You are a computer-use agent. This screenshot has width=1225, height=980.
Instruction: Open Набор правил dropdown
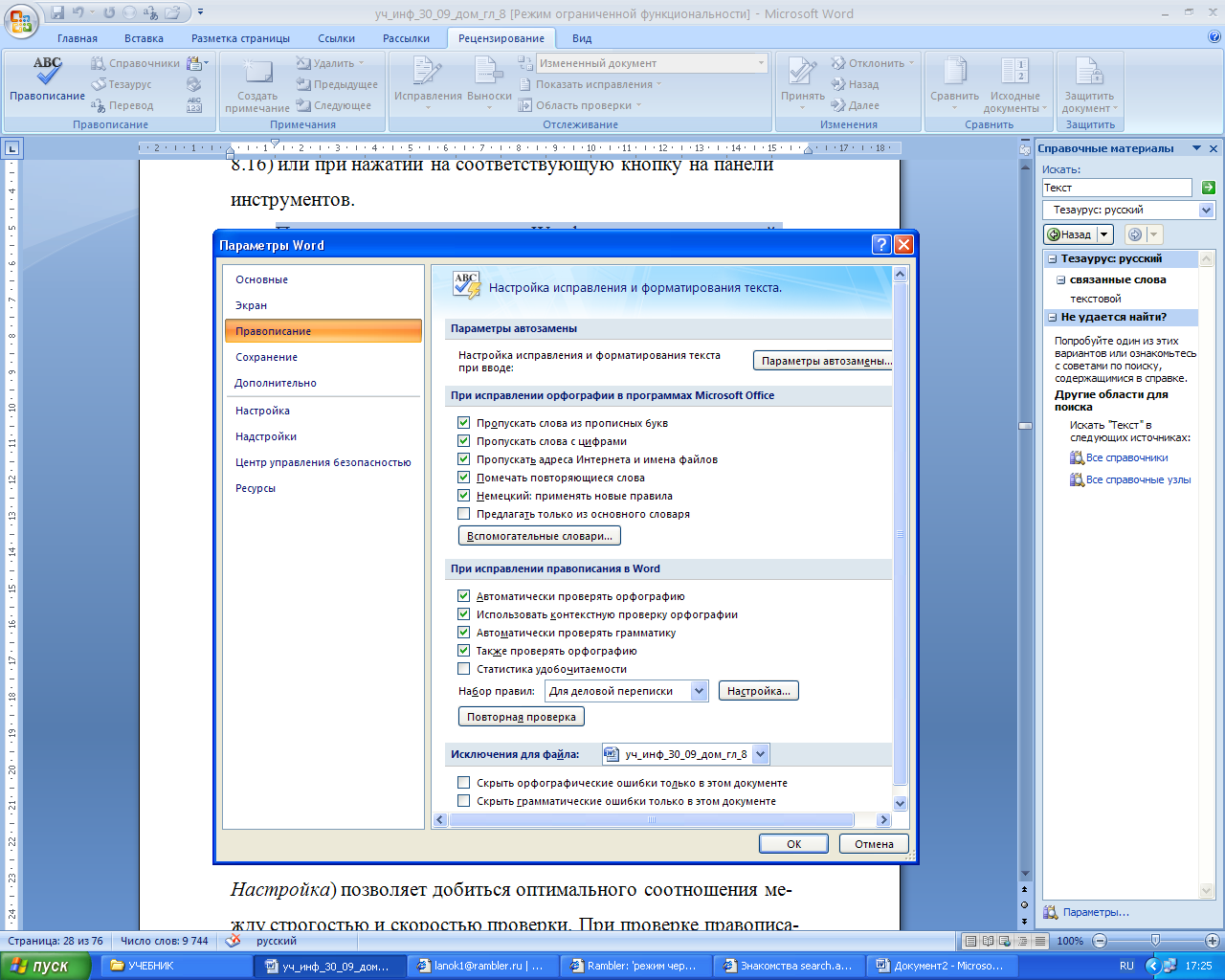699,691
